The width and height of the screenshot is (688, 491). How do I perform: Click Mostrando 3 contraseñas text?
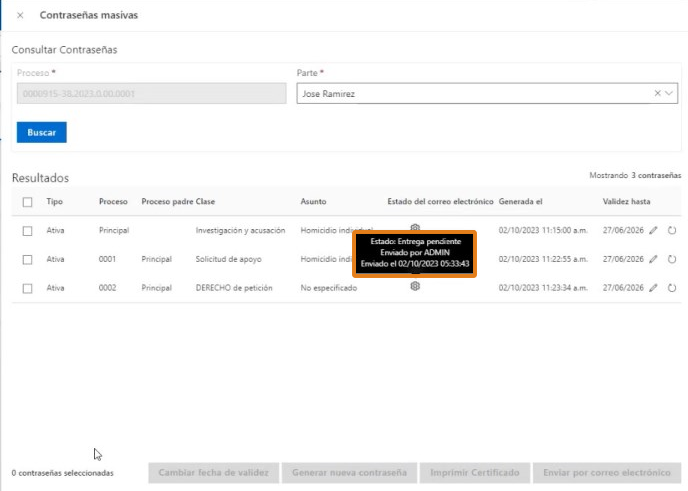click(635, 175)
